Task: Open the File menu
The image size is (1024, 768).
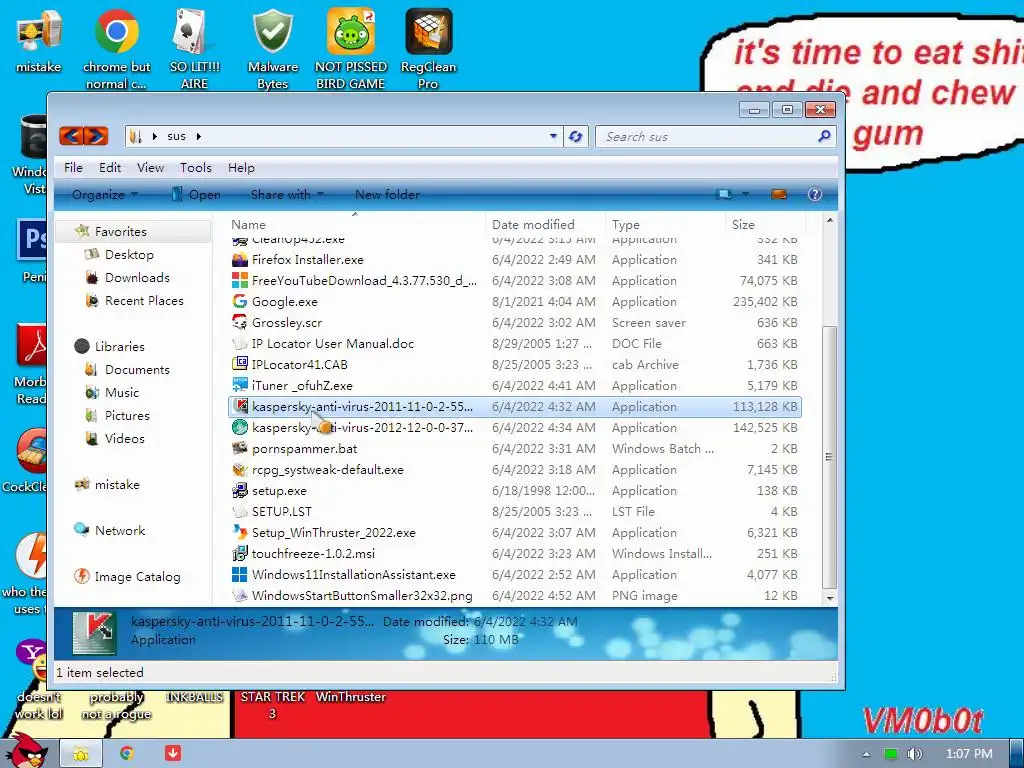Action: 73,167
